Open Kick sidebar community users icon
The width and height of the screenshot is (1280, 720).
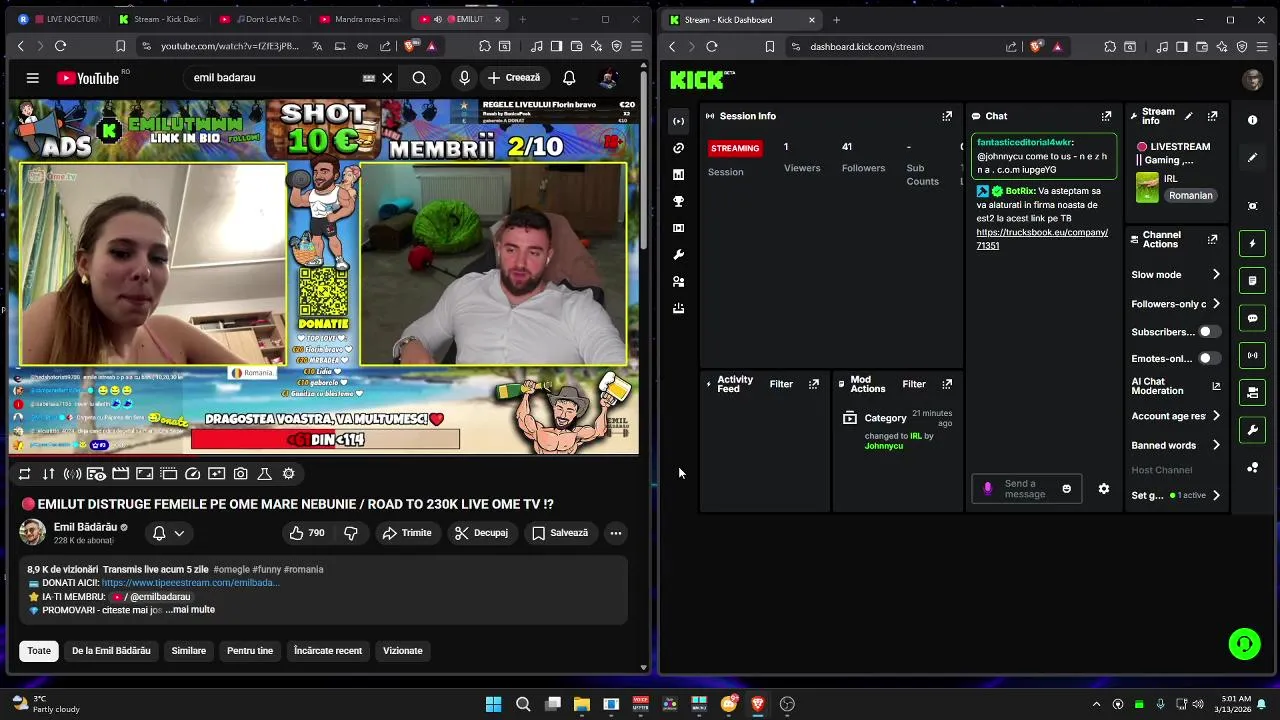coord(679,282)
